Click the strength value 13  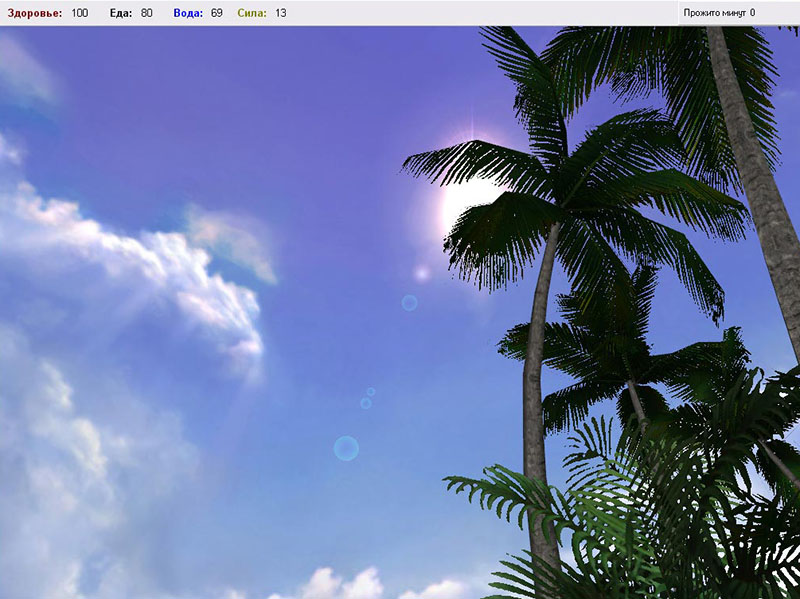(281, 13)
